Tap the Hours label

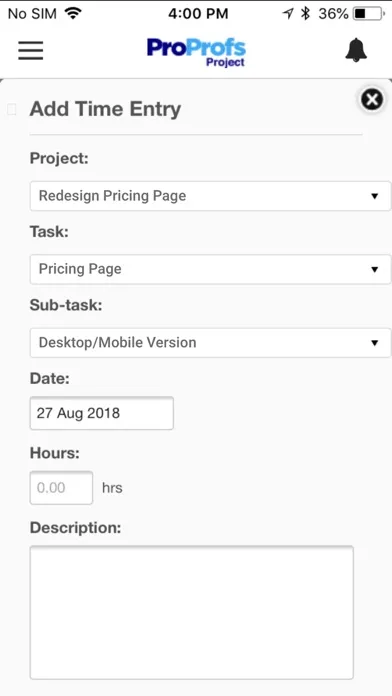[55, 453]
